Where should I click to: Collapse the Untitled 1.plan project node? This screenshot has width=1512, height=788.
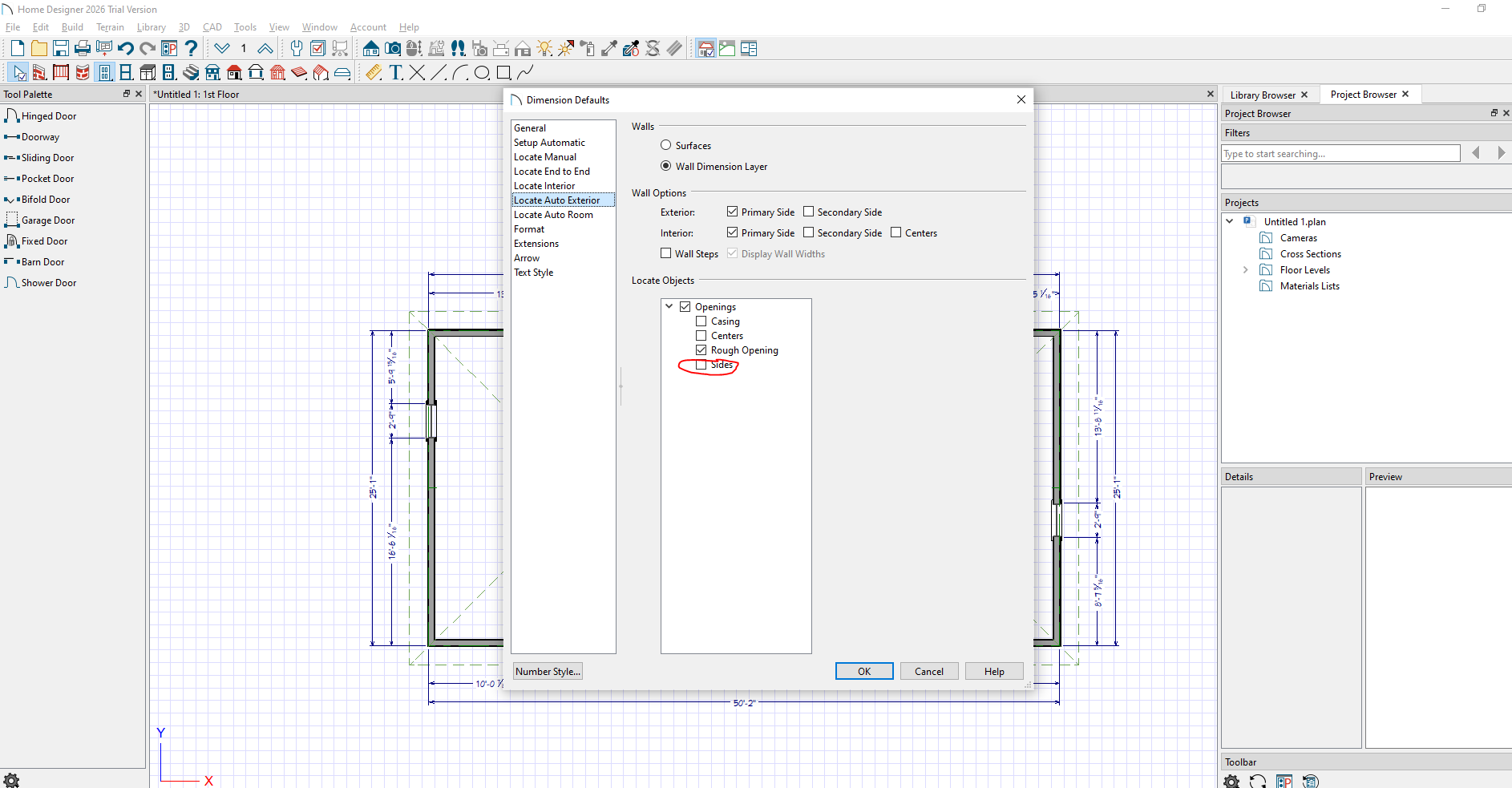click(1230, 221)
